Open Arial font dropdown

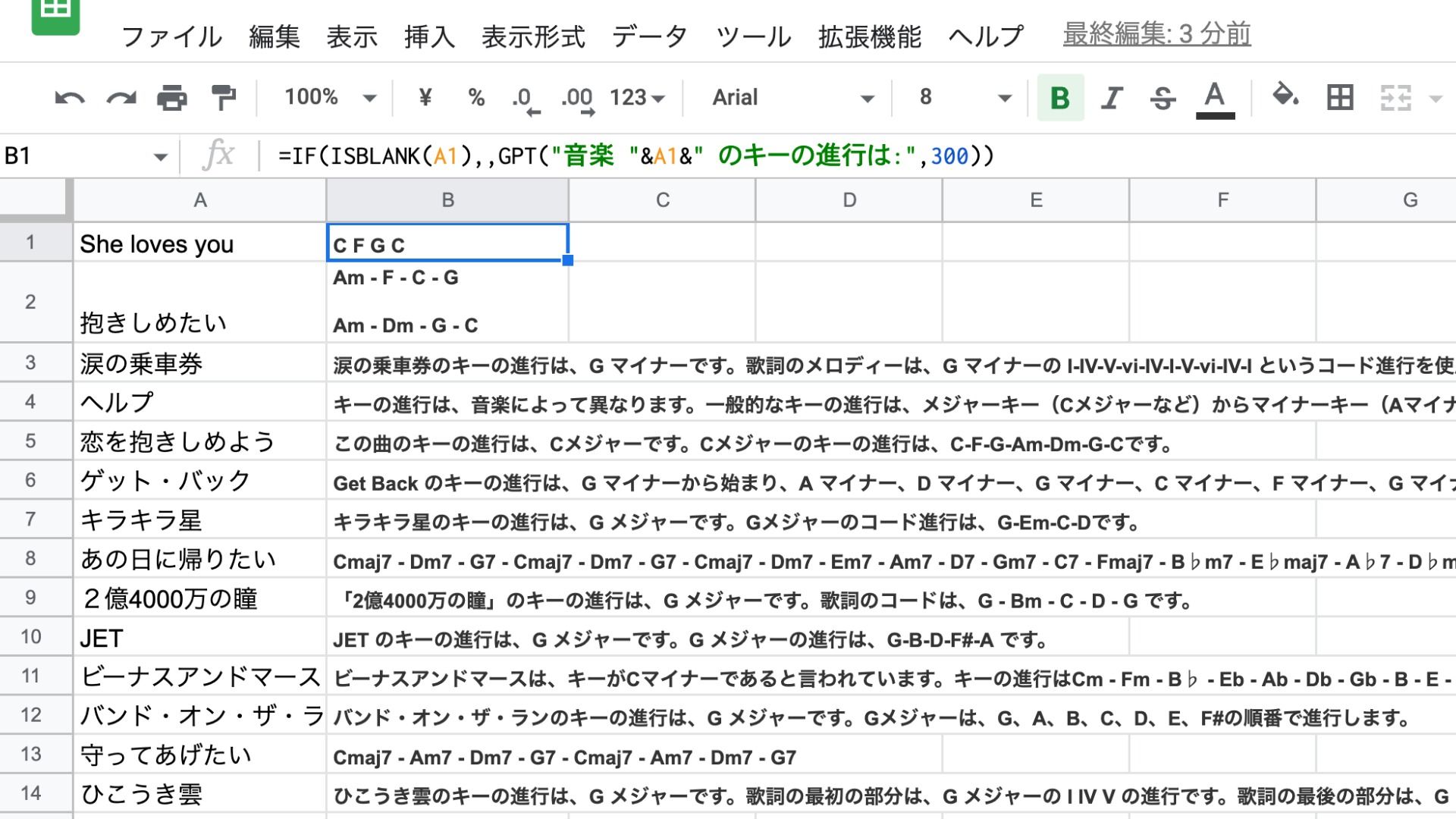pos(793,97)
